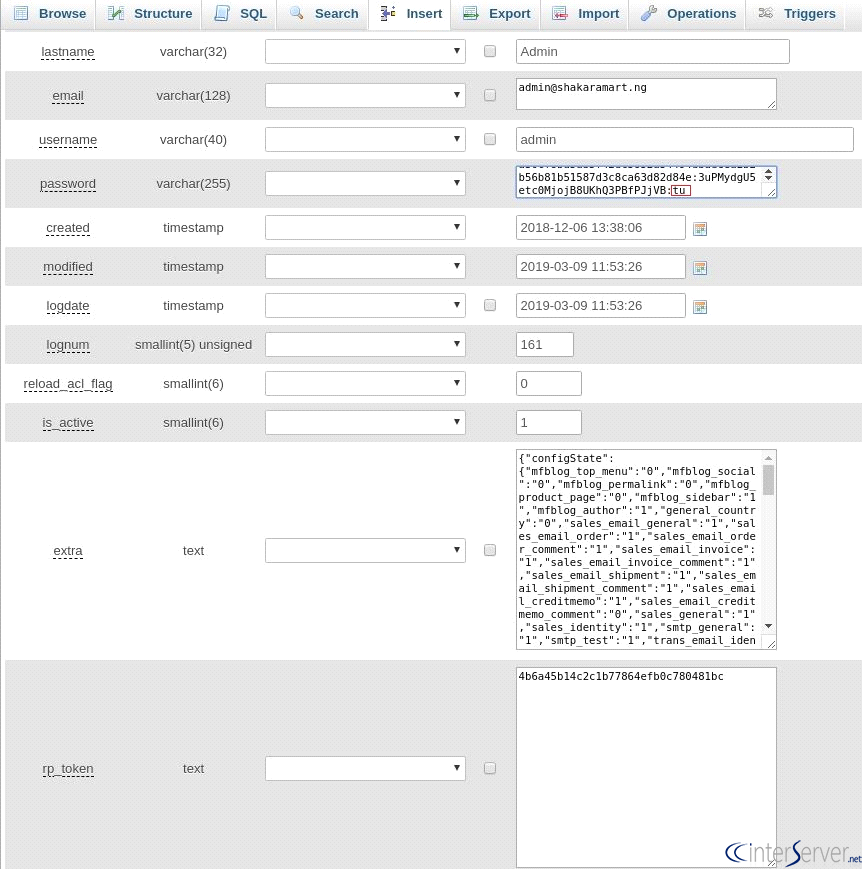Check the null checkbox beside email
This screenshot has height=869, width=862.
point(489,95)
